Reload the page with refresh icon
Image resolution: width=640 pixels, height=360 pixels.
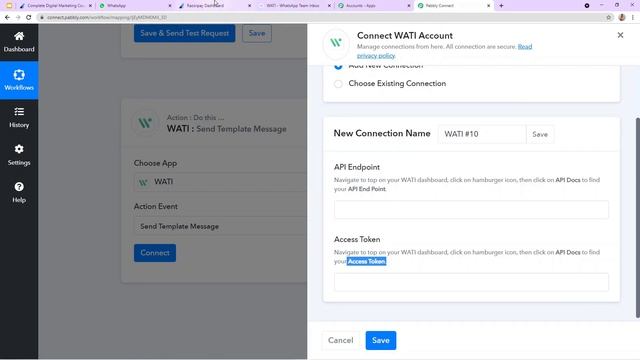coord(28,18)
